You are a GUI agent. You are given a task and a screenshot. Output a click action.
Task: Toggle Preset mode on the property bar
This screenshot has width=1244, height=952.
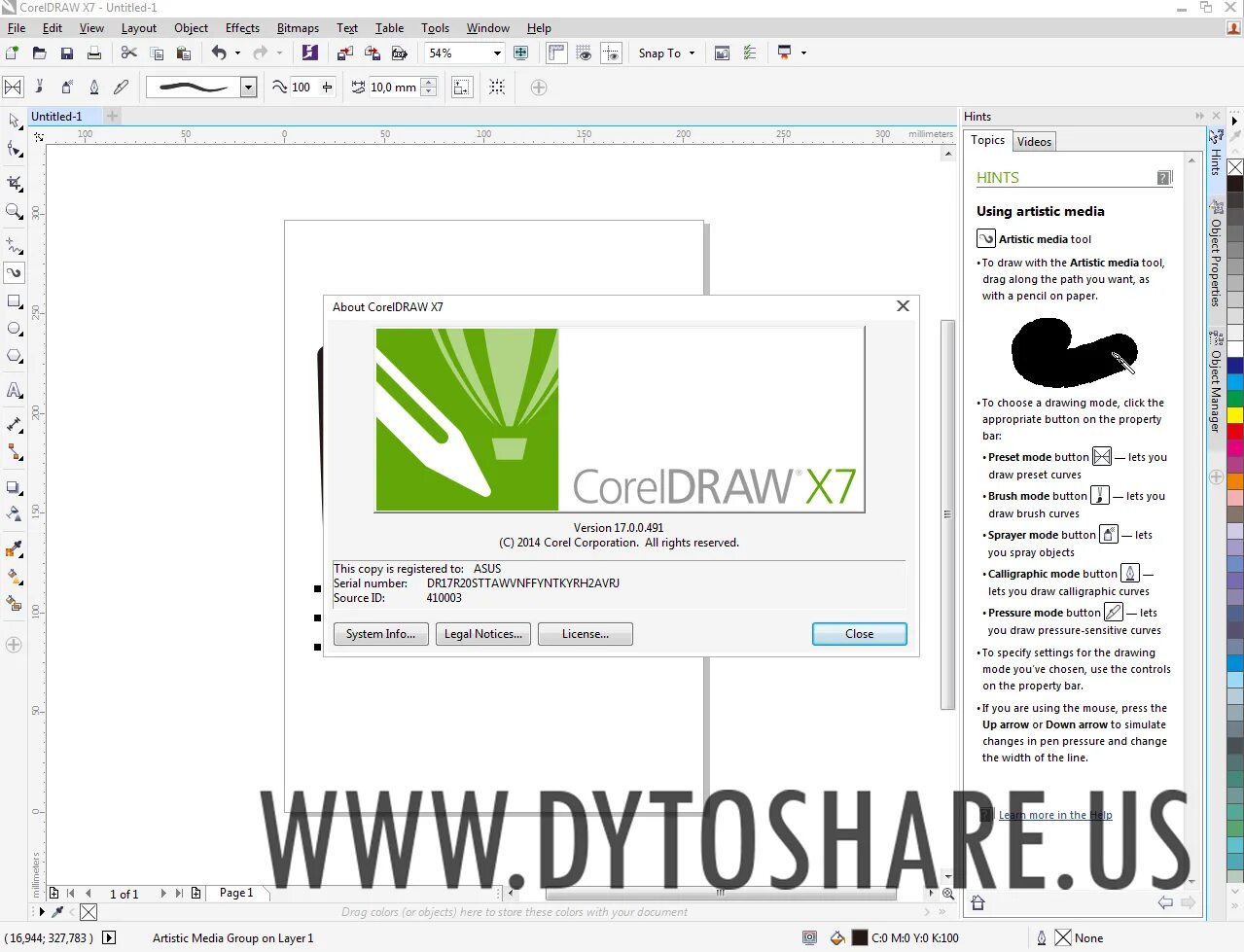pos(13,88)
